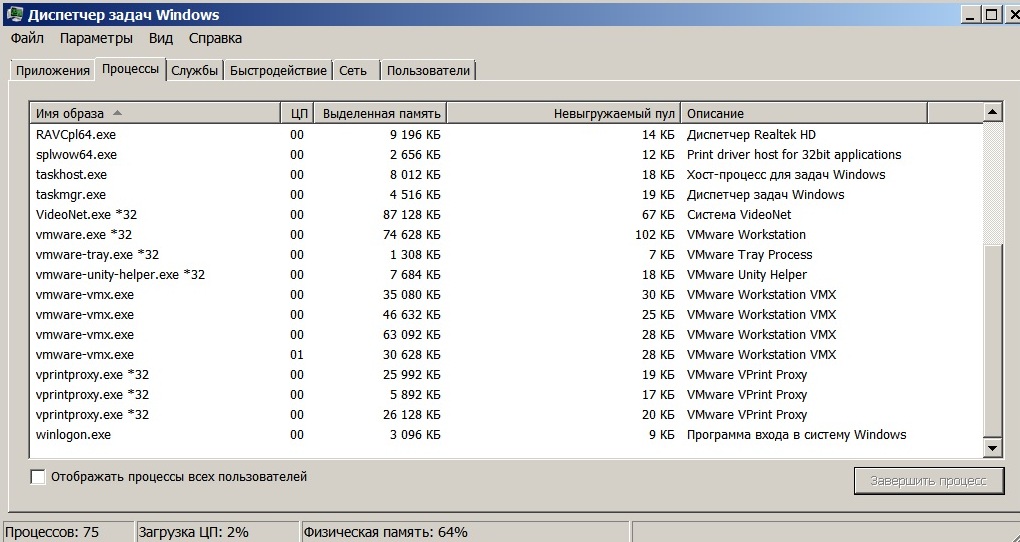The image size is (1020, 542).
Task: Open the Файл menu
Action: (28, 39)
